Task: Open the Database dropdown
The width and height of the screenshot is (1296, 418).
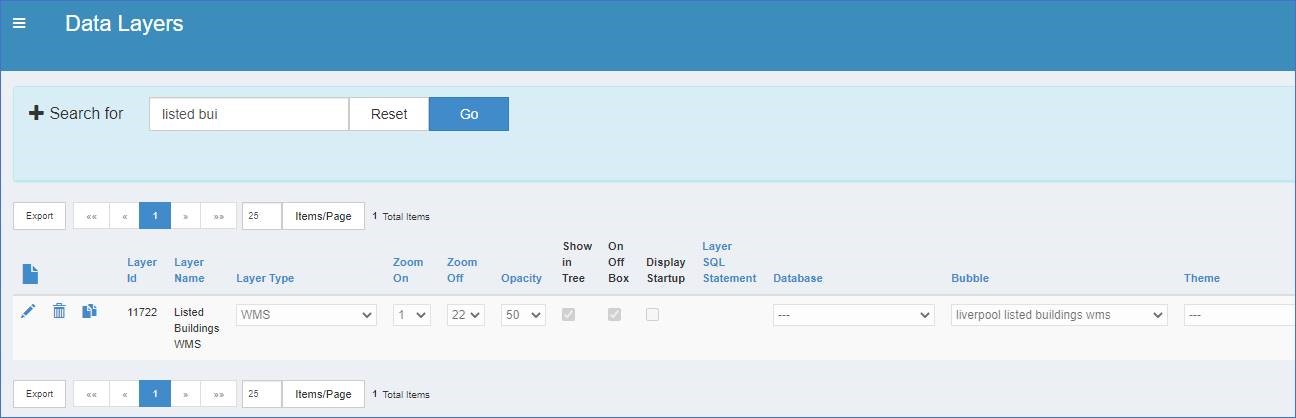Action: pos(854,315)
